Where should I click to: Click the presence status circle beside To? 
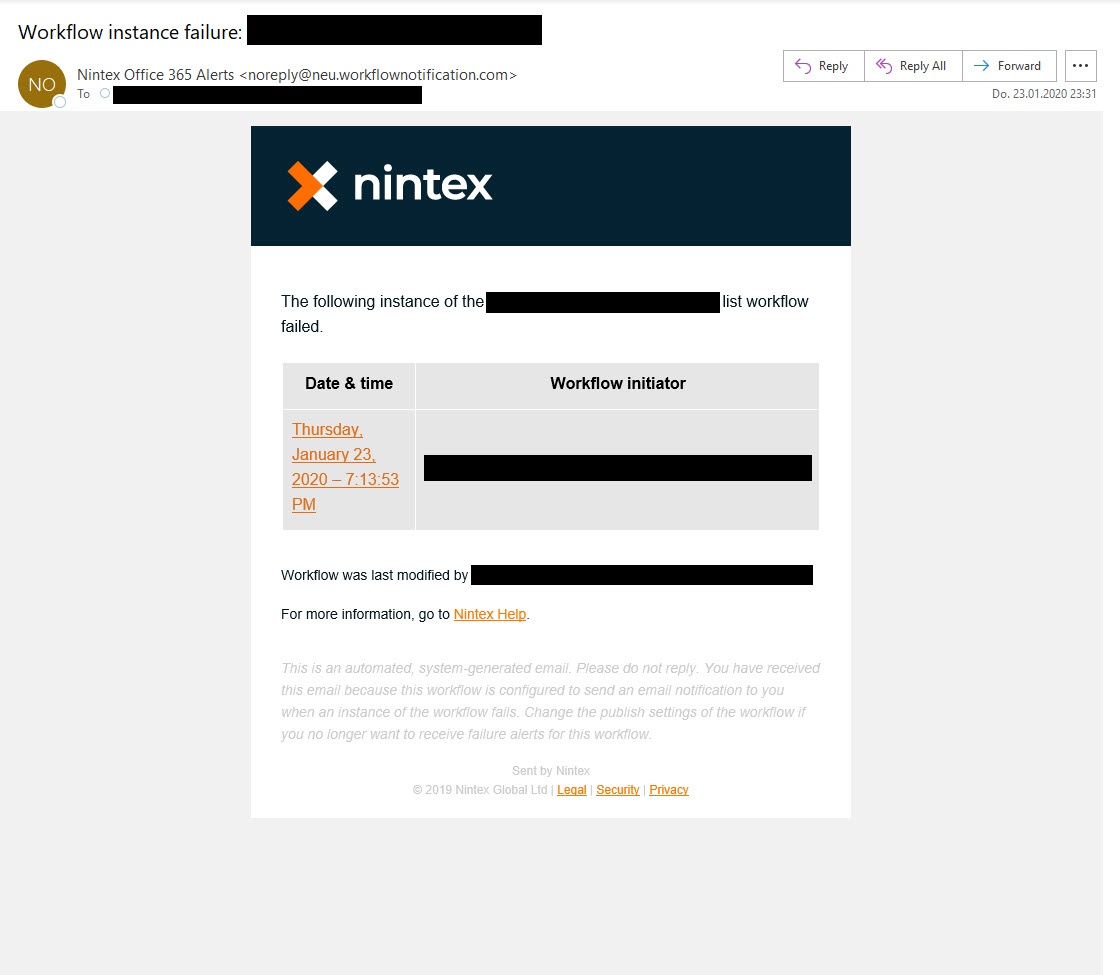click(x=105, y=94)
